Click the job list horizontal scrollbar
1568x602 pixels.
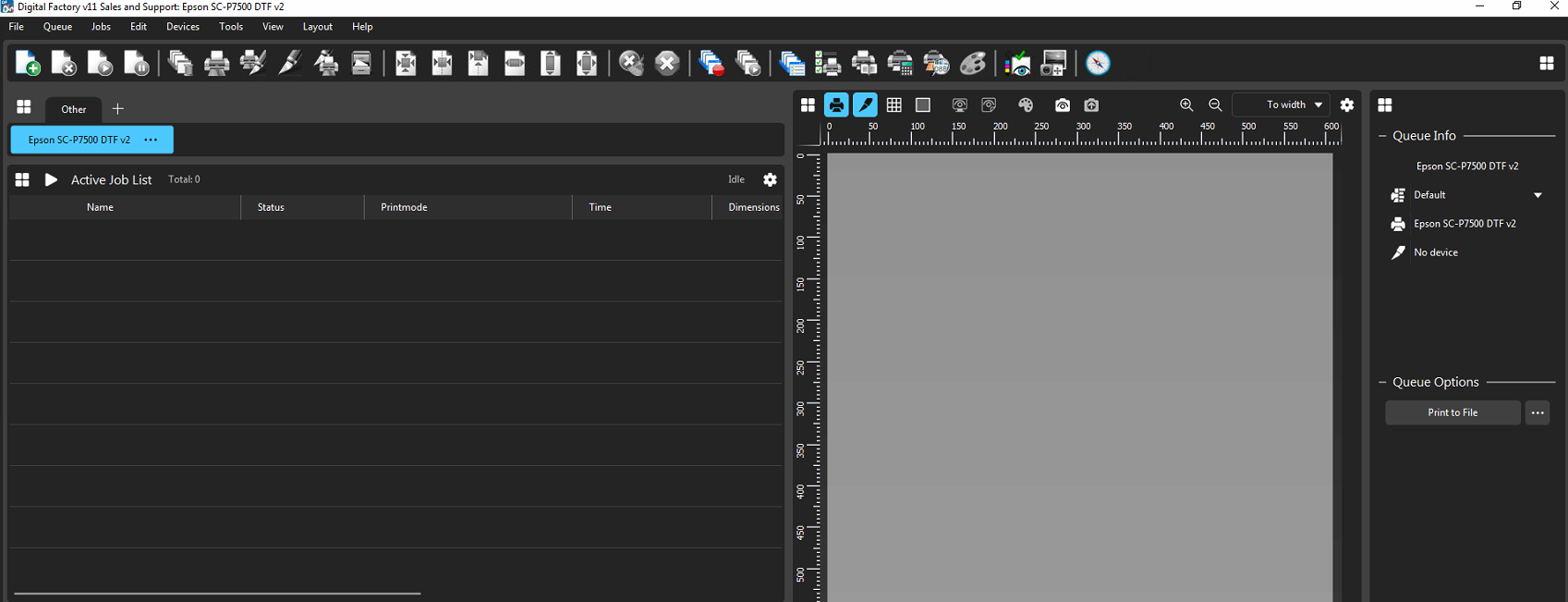point(217,594)
